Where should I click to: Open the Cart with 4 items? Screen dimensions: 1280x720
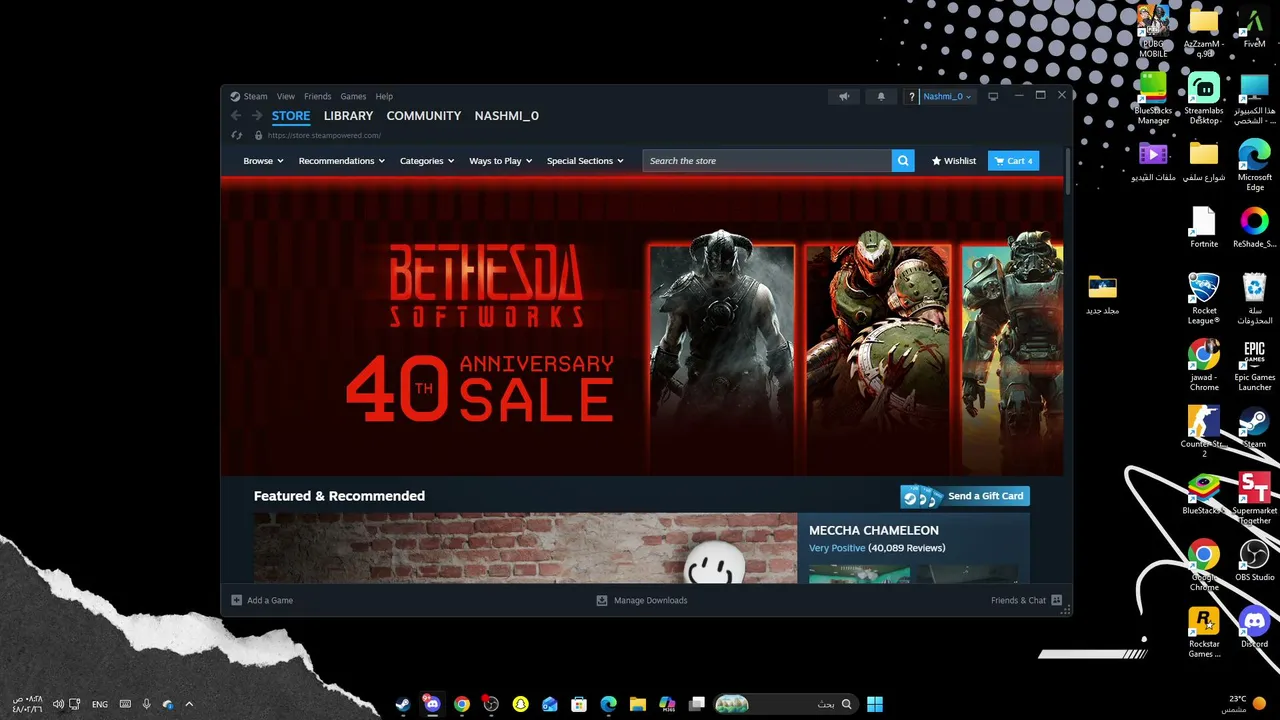[x=1013, y=161]
